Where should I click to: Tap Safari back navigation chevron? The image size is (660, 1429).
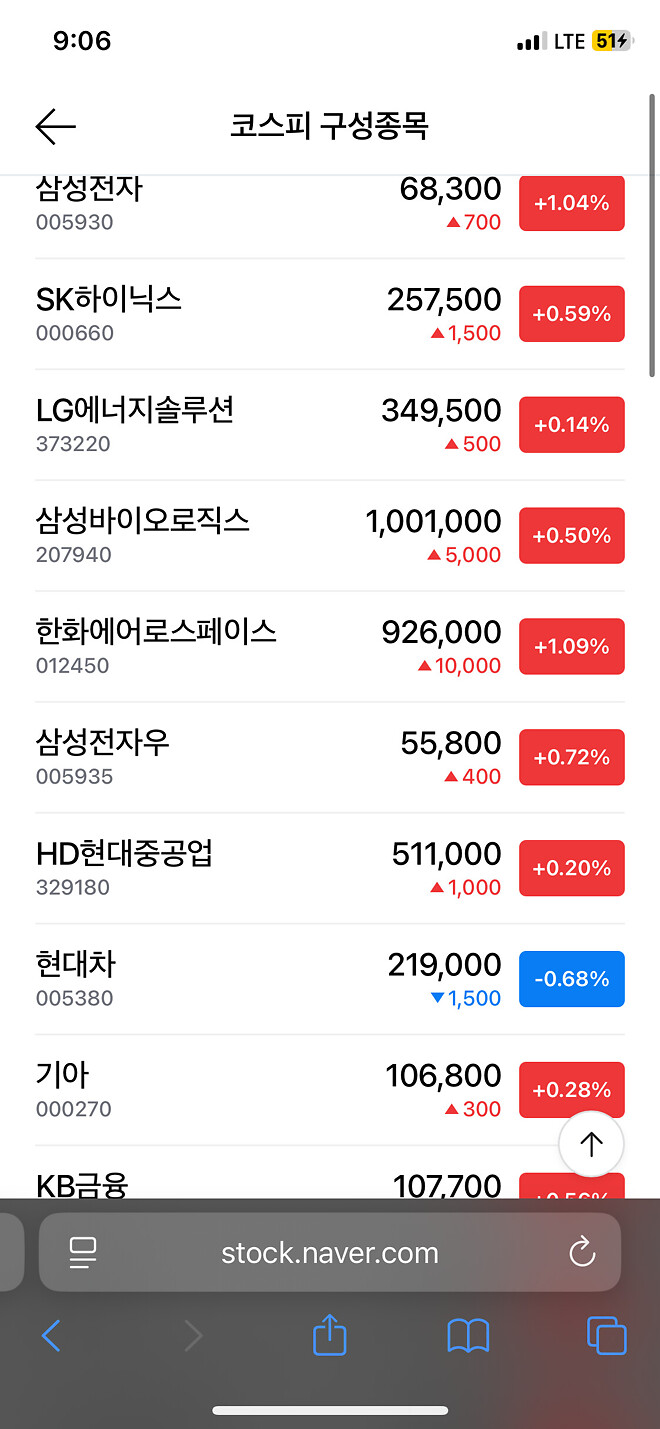(x=52, y=1335)
